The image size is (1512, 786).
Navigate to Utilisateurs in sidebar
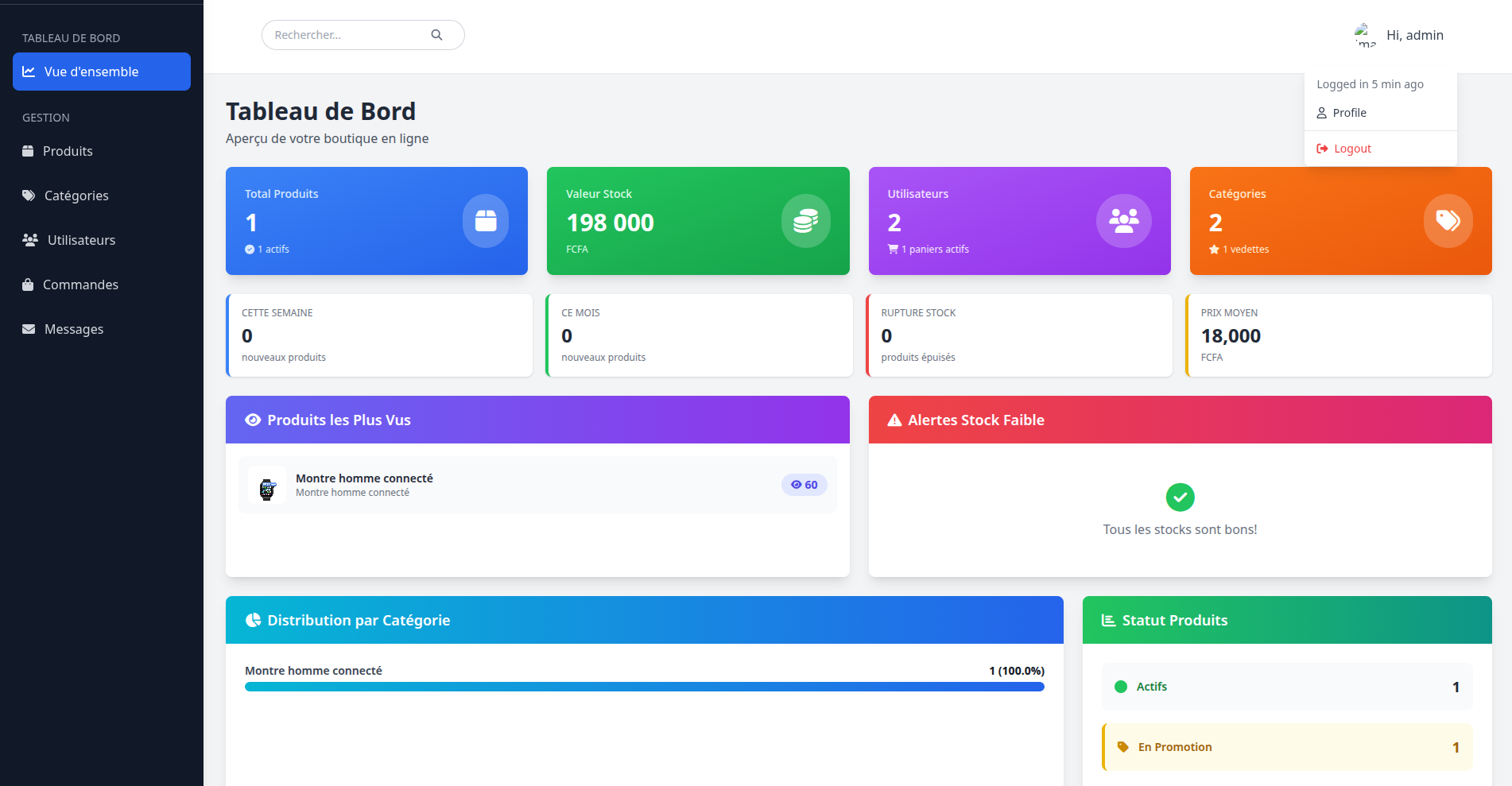pos(81,240)
